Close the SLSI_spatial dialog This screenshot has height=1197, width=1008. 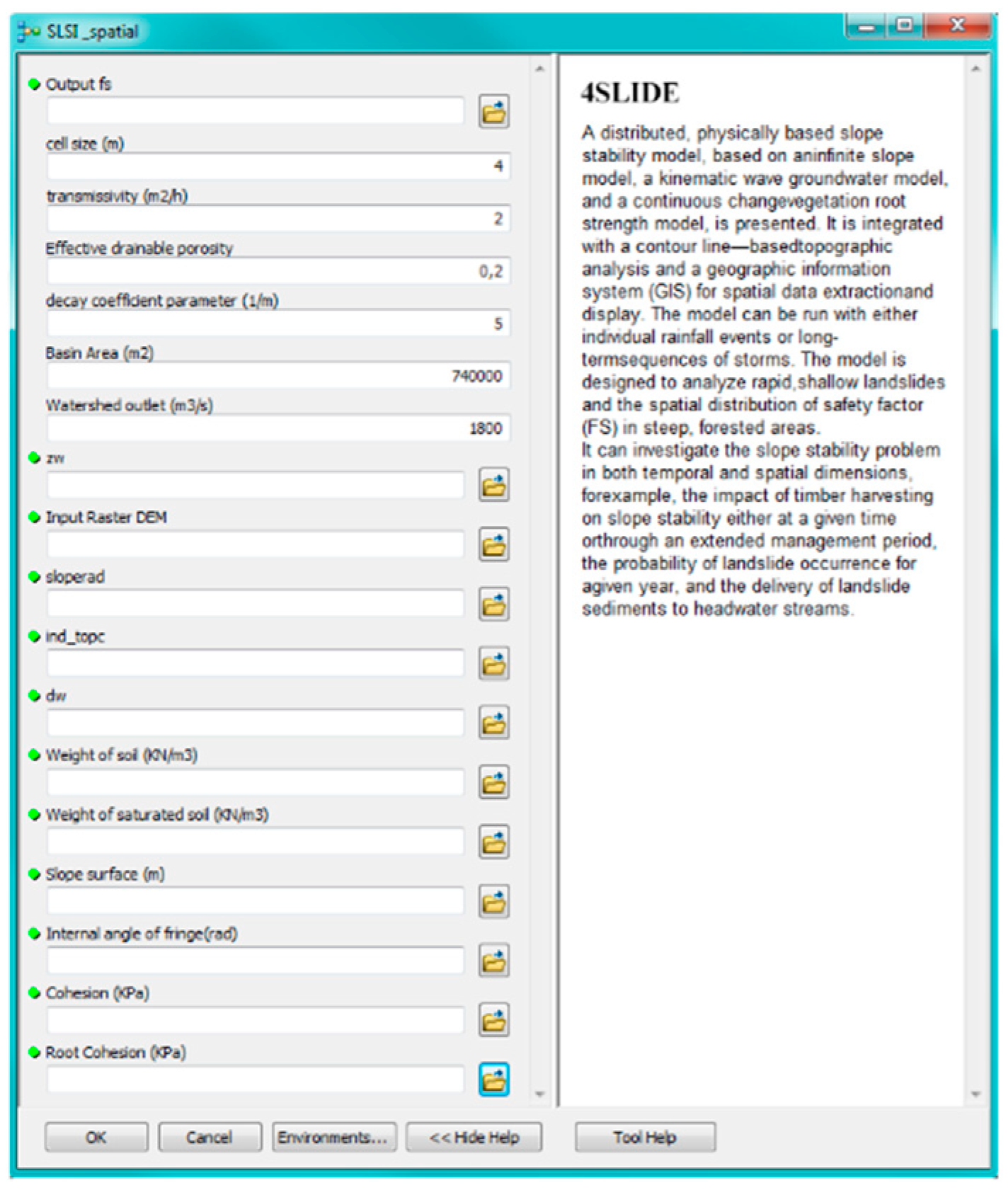[957, 26]
